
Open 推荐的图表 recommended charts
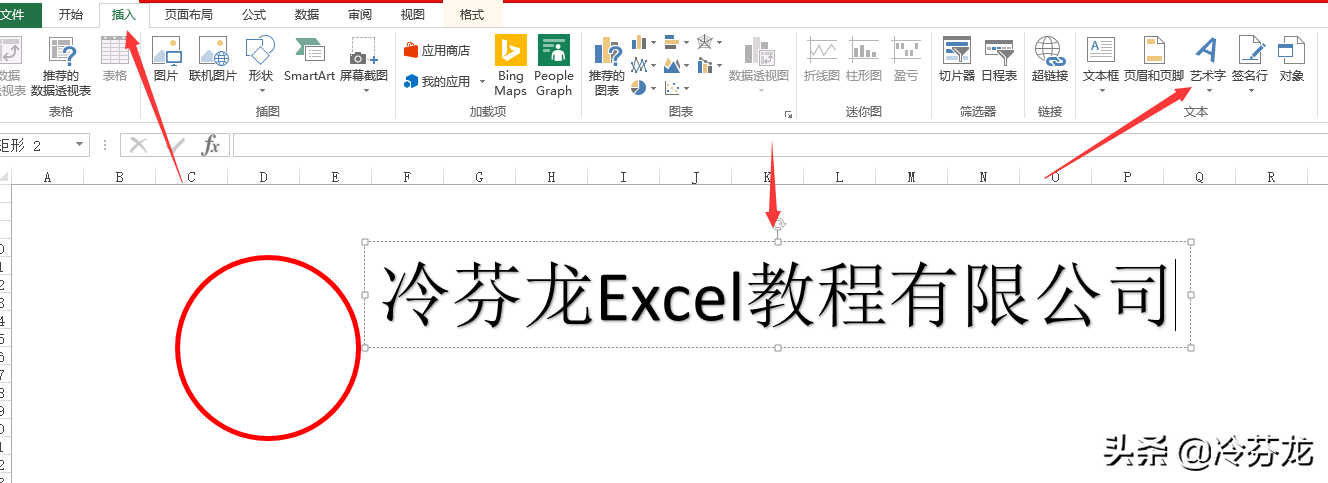606,66
